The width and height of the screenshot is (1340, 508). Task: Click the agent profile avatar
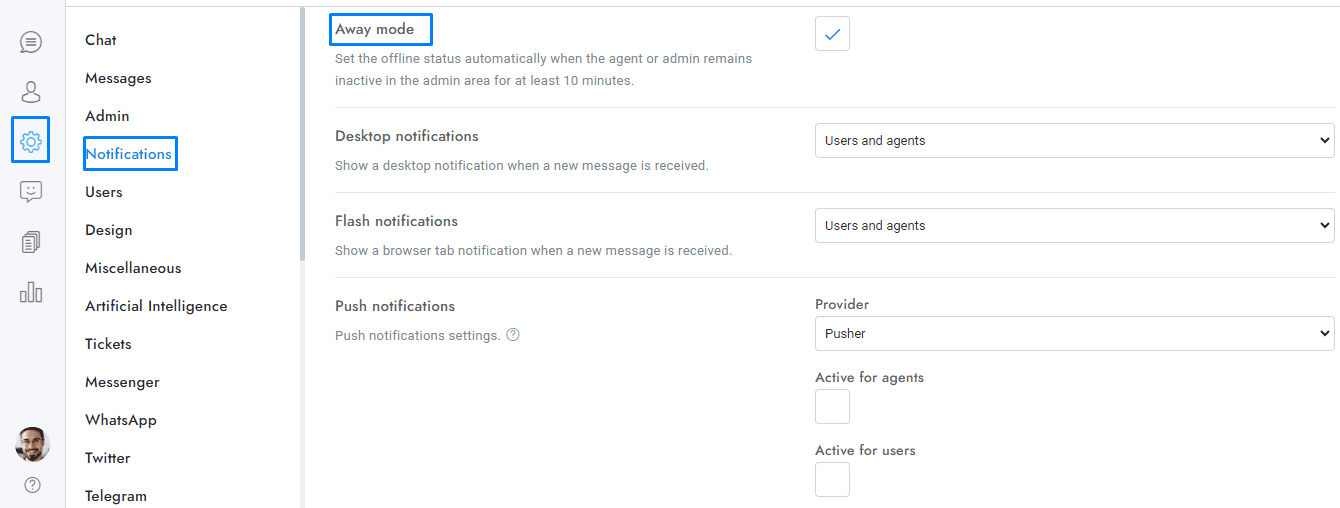(32, 444)
